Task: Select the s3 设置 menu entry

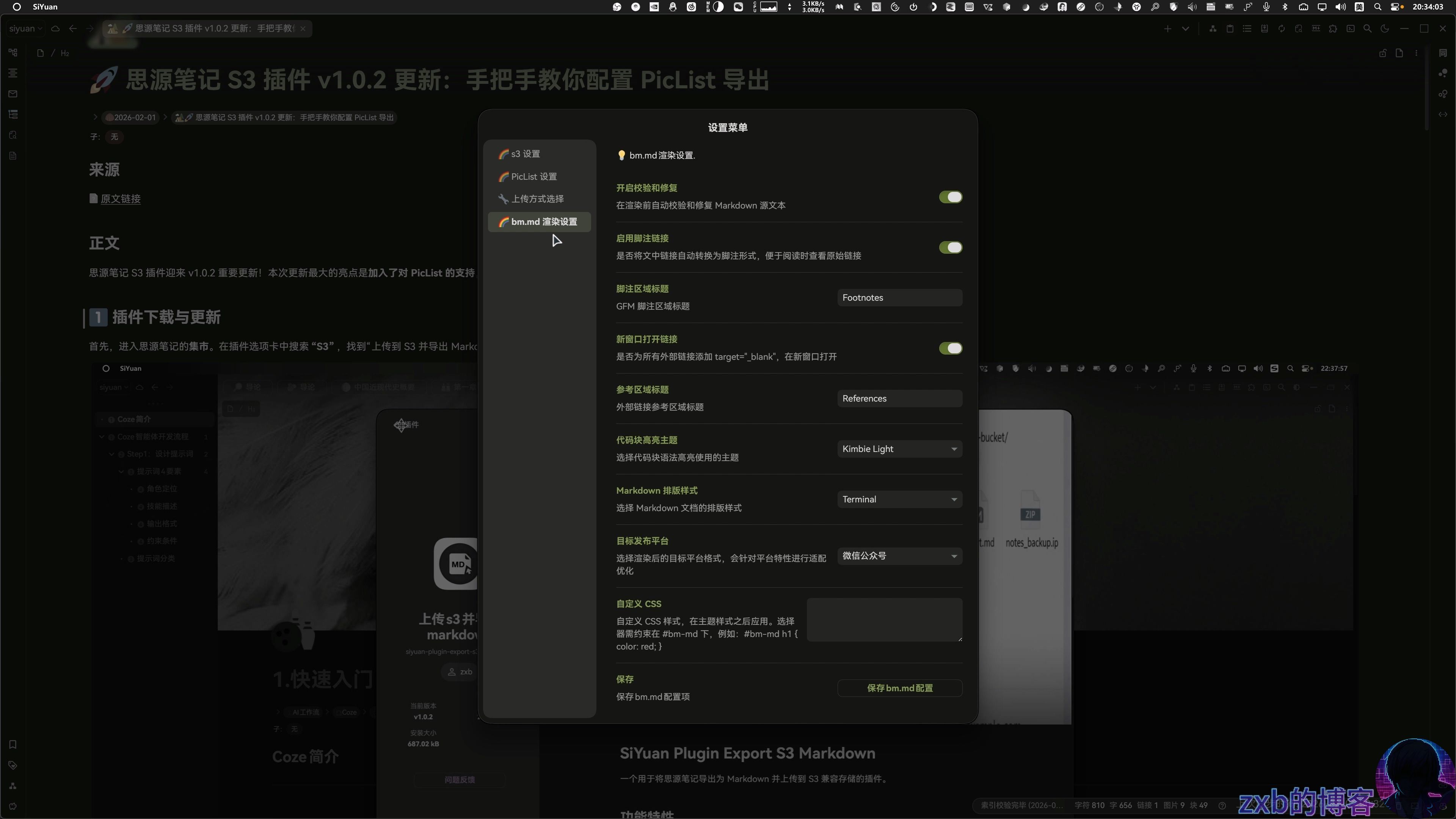Action: [x=523, y=153]
